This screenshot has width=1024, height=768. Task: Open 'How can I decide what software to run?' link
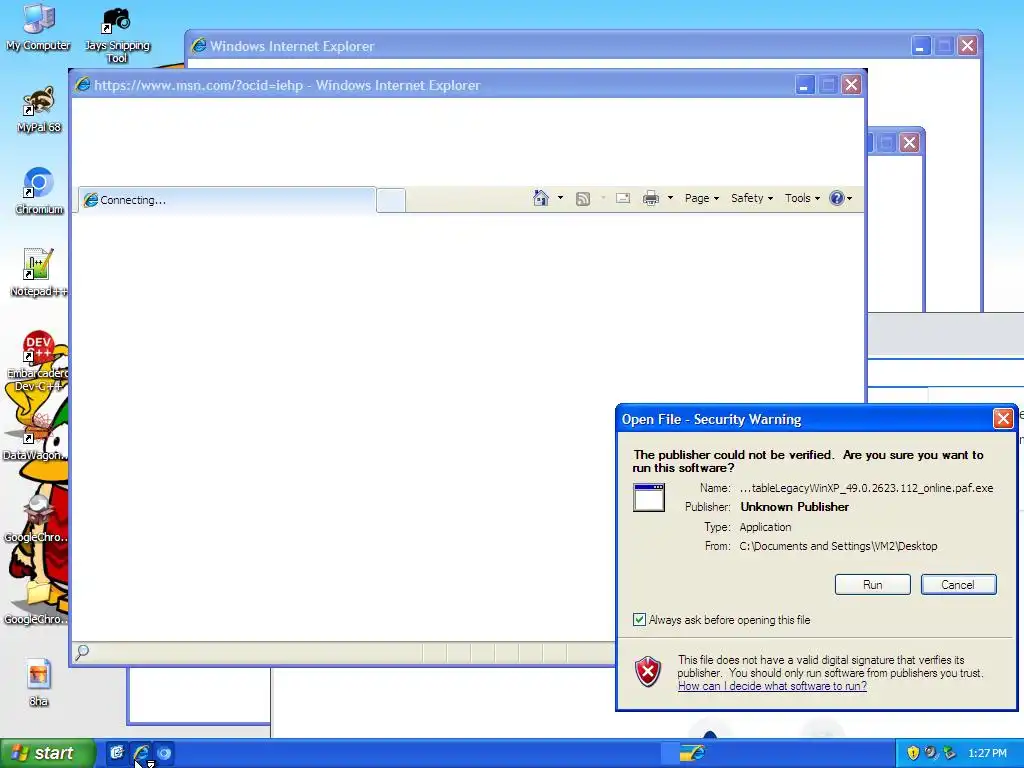point(772,686)
